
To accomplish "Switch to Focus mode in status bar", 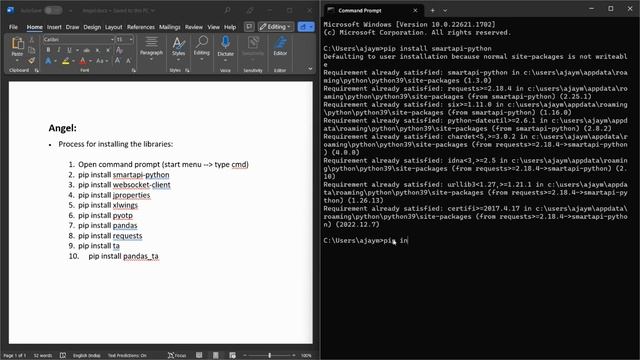I will tap(177, 356).
